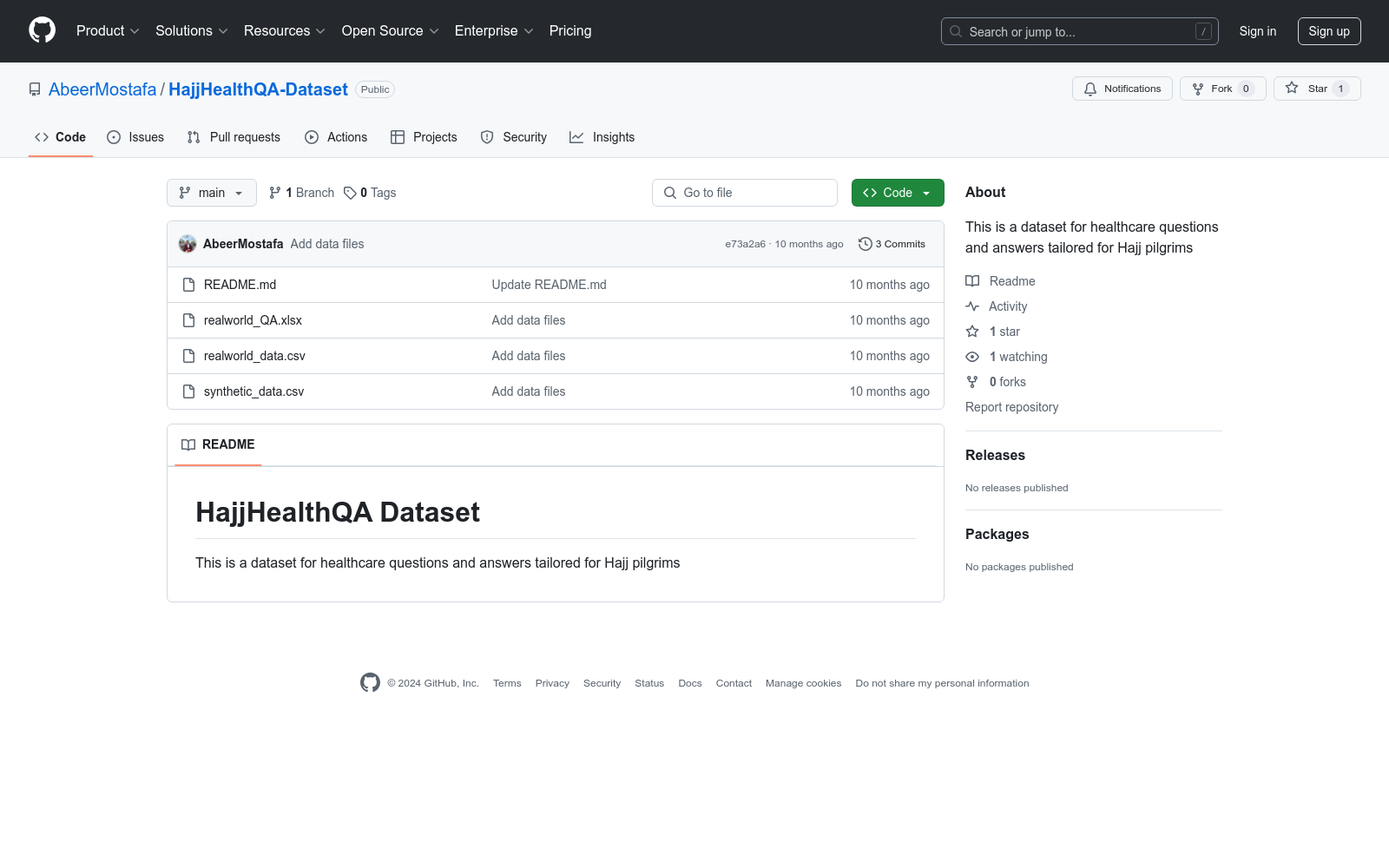Open the realworld_QA.xlsx file
1389x868 pixels.
253,320
